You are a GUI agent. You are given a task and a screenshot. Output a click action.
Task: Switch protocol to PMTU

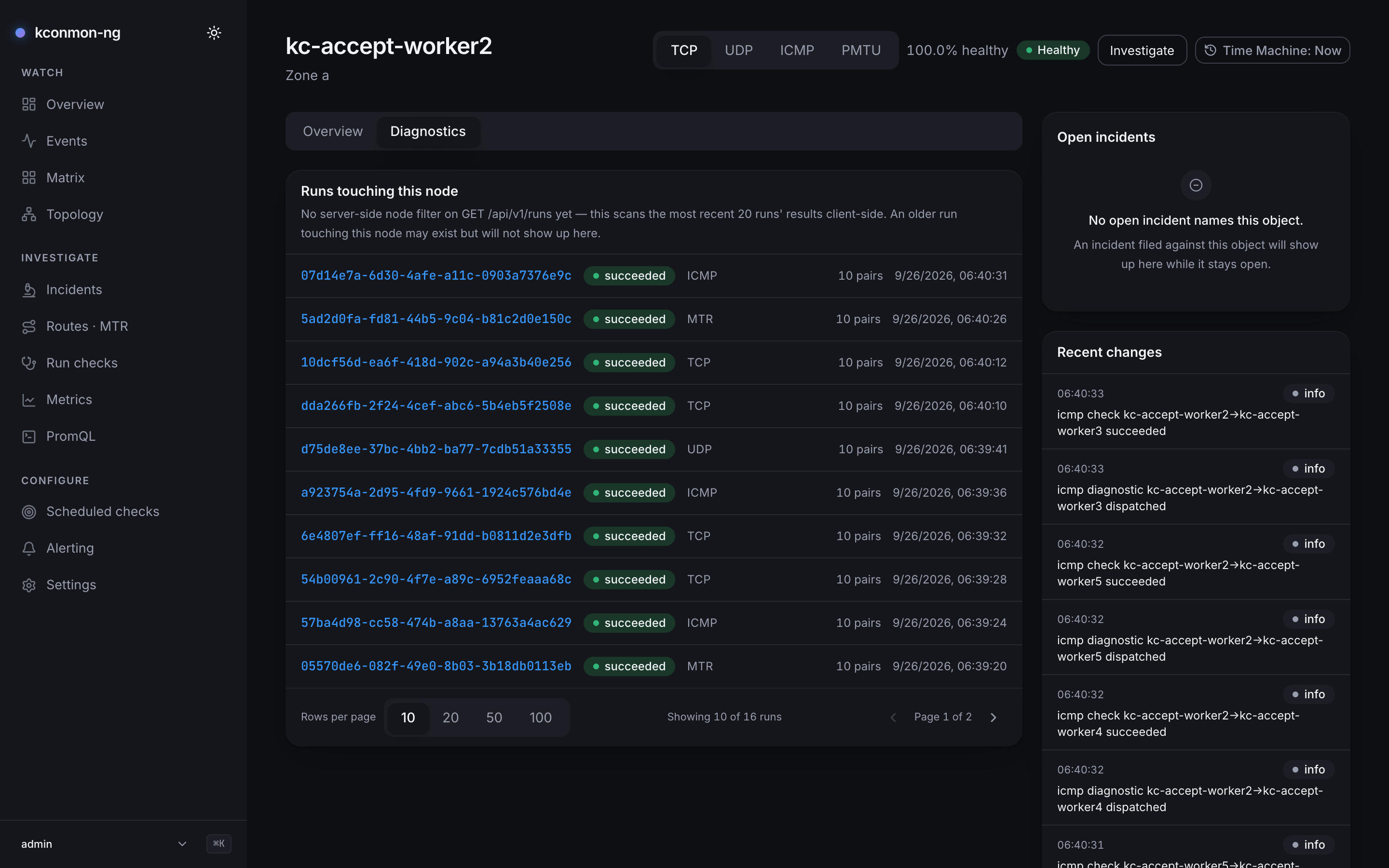[x=860, y=50]
